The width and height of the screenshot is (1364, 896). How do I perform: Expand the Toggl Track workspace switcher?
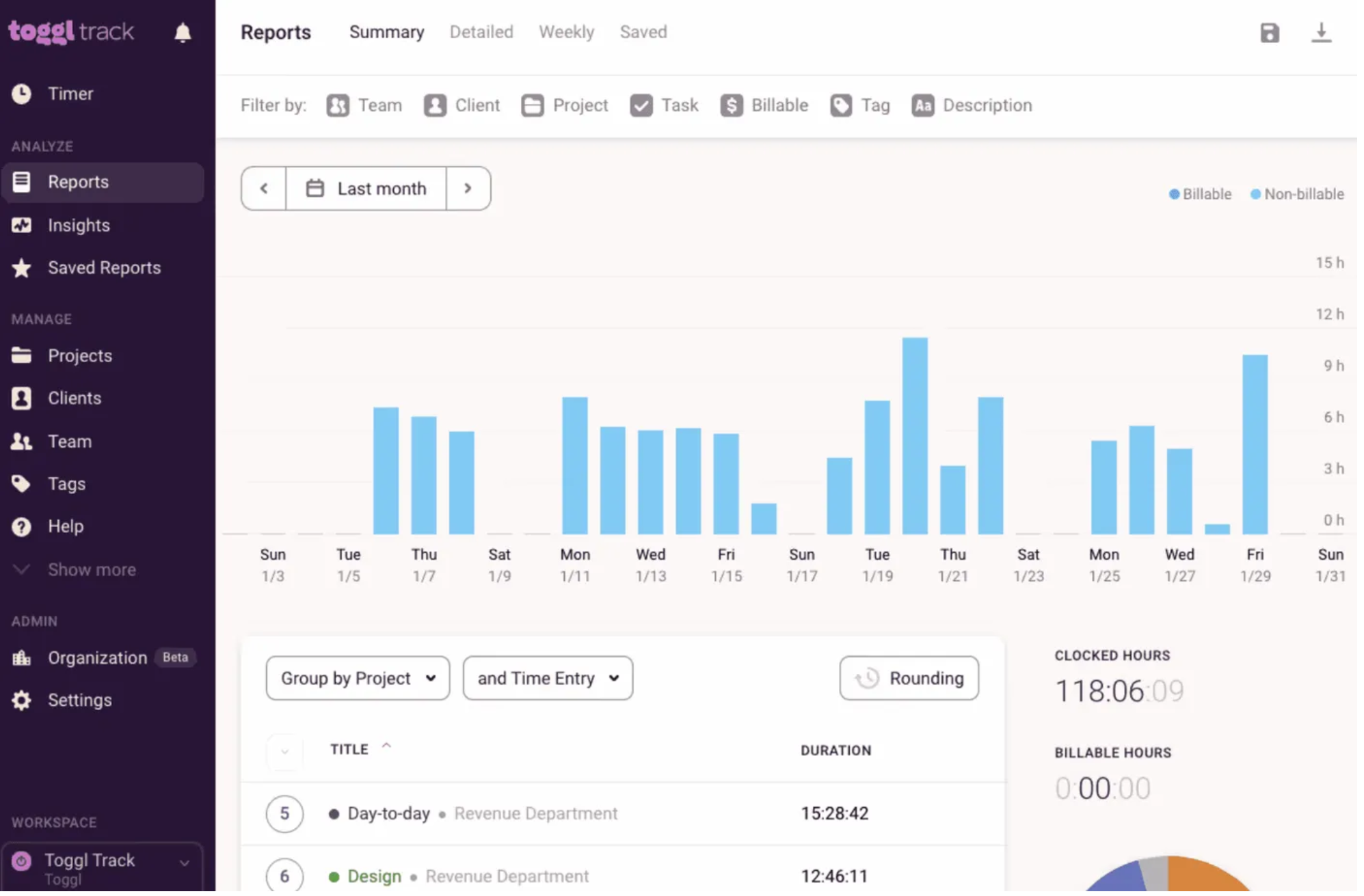pos(103,867)
